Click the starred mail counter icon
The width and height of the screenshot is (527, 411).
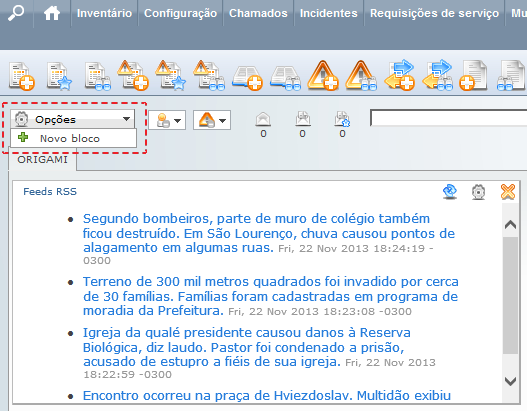342,119
